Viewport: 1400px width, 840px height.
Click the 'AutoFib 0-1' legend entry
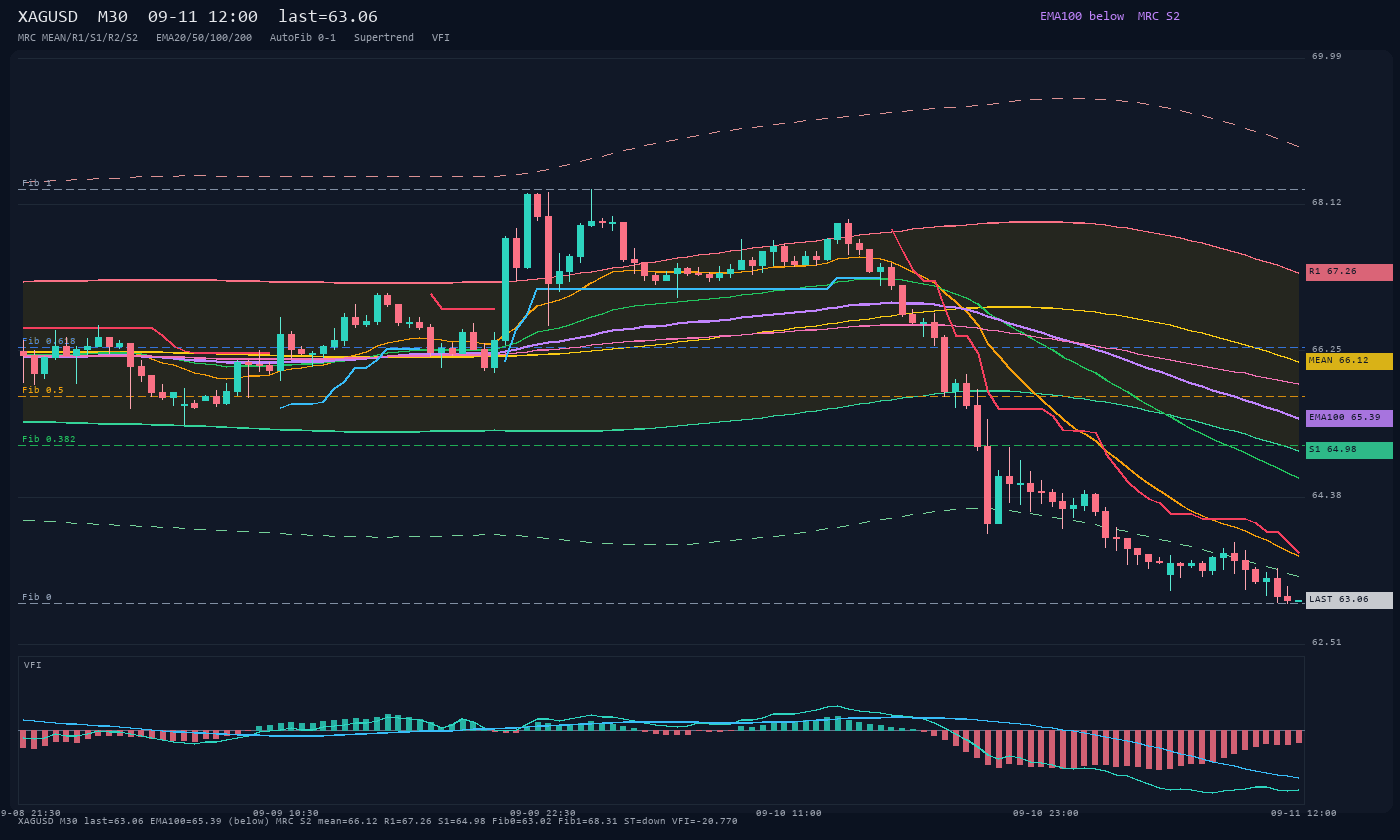[303, 38]
